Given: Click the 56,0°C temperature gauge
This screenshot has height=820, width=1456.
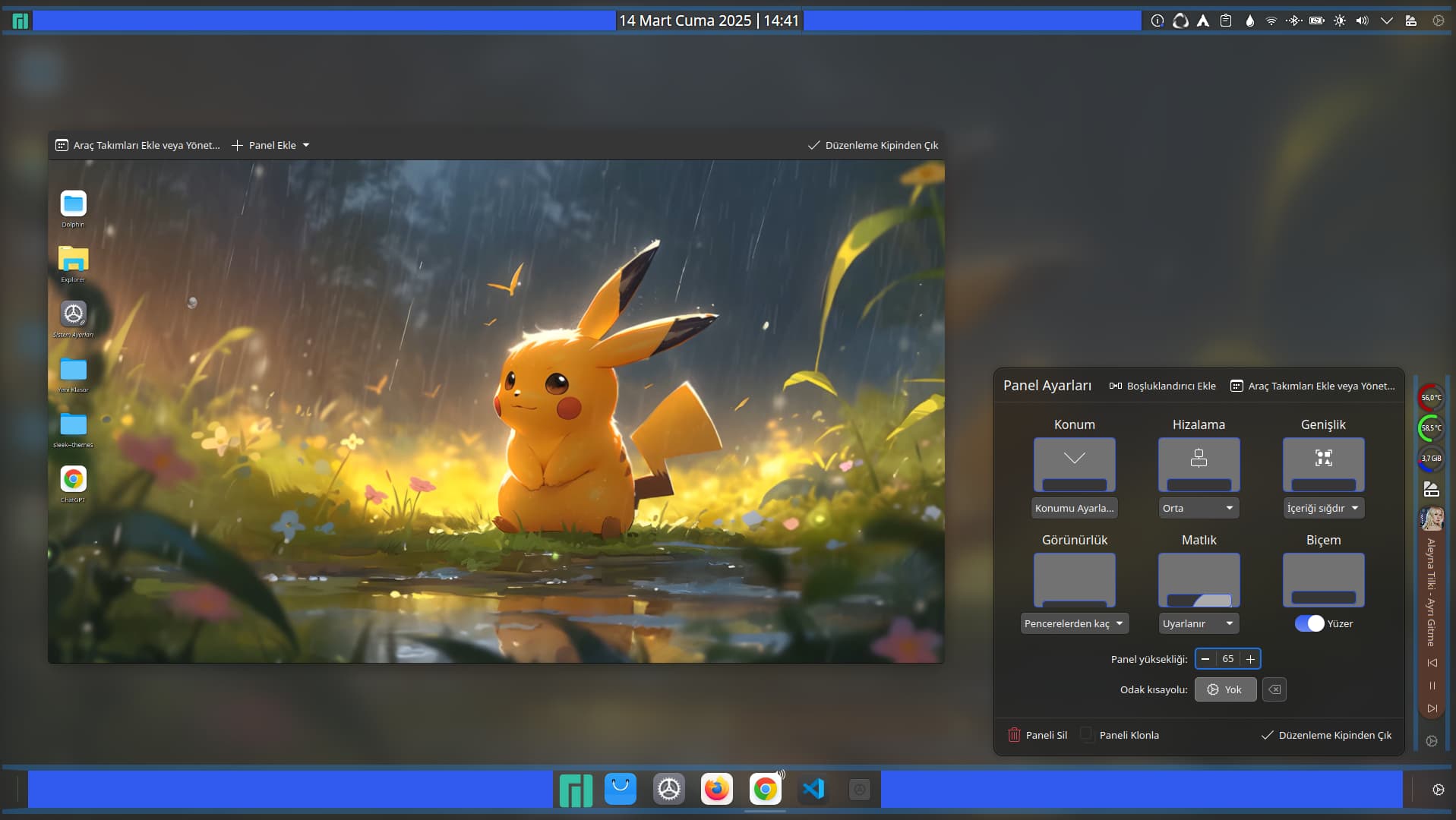Looking at the screenshot, I should (x=1431, y=397).
